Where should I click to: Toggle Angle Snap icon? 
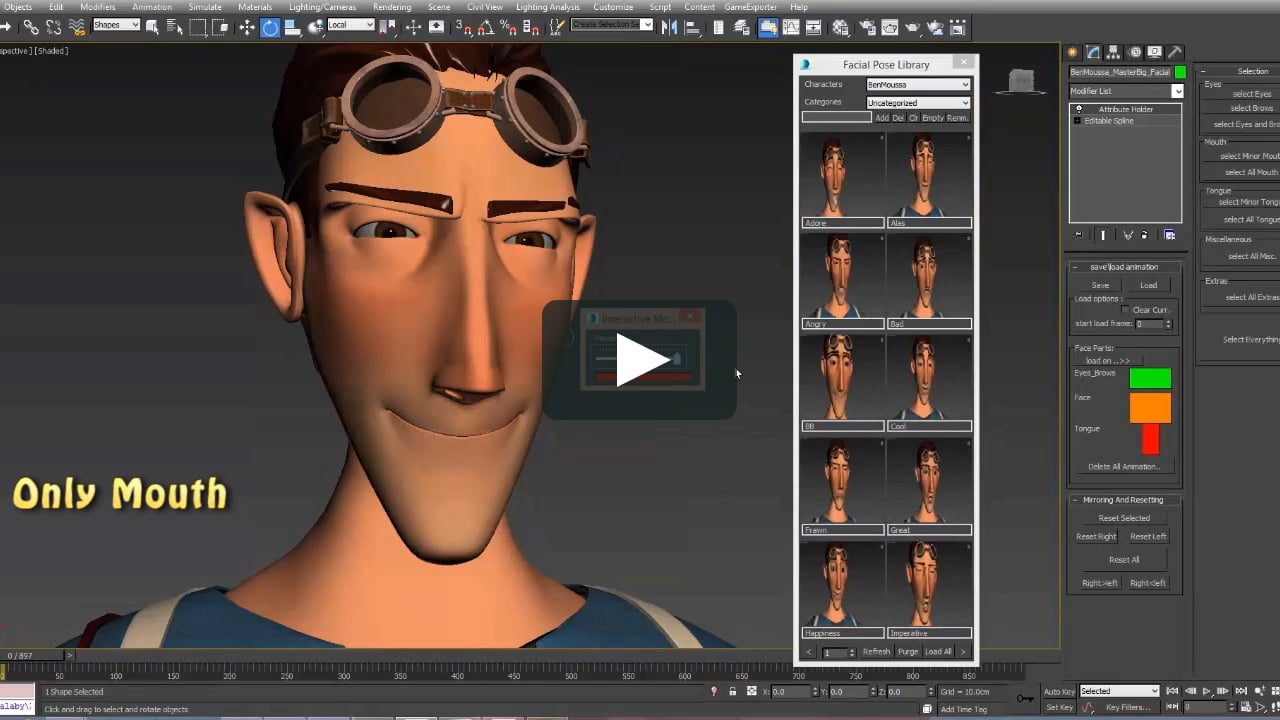(x=486, y=27)
